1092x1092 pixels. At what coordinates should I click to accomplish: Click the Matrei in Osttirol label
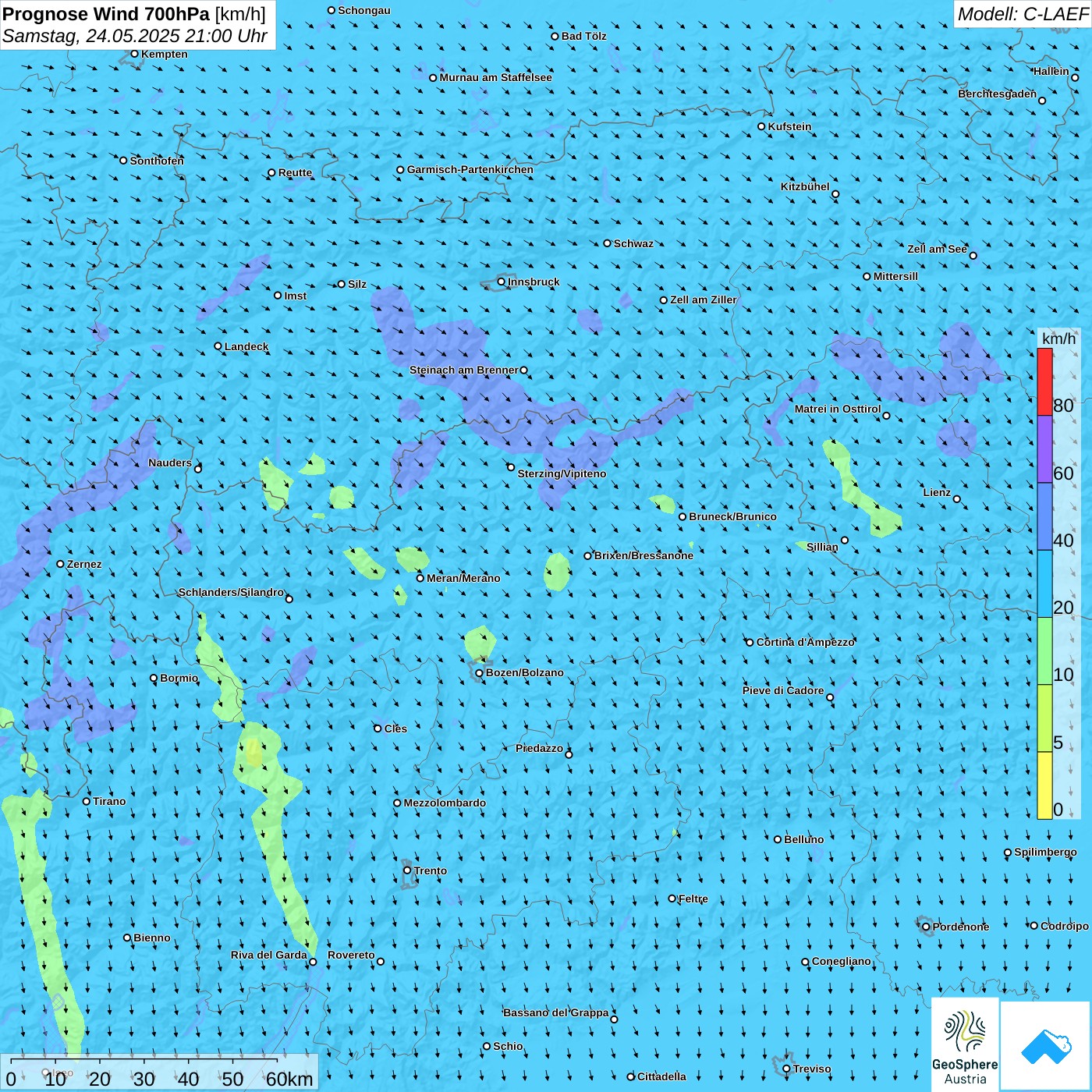click(838, 409)
